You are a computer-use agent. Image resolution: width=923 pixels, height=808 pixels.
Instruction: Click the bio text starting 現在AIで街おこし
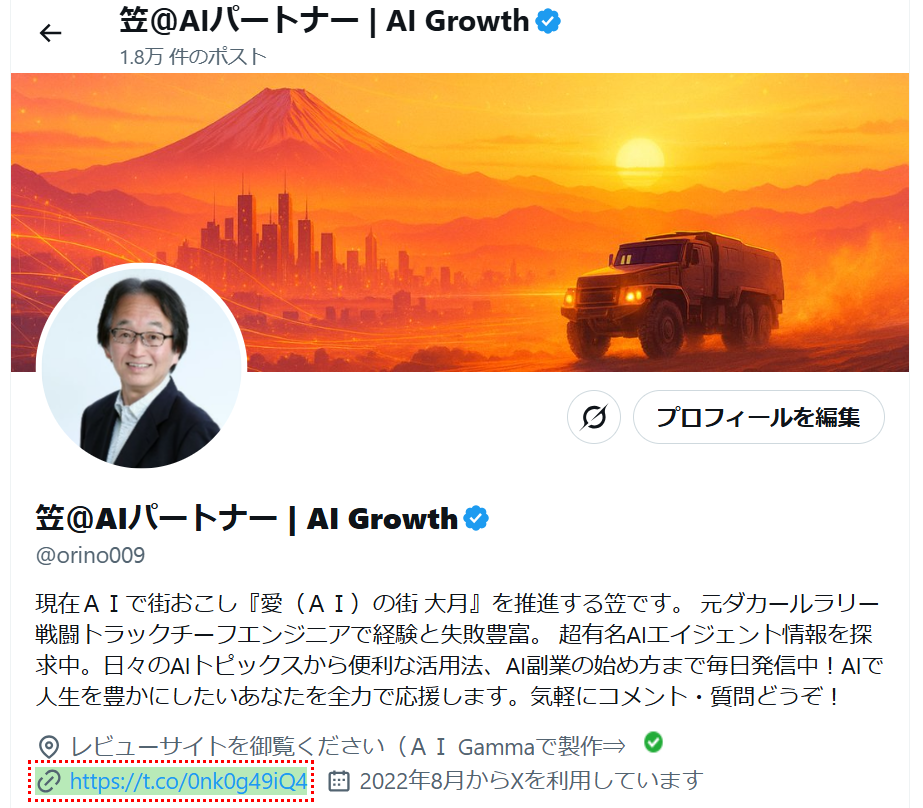[x=459, y=650]
